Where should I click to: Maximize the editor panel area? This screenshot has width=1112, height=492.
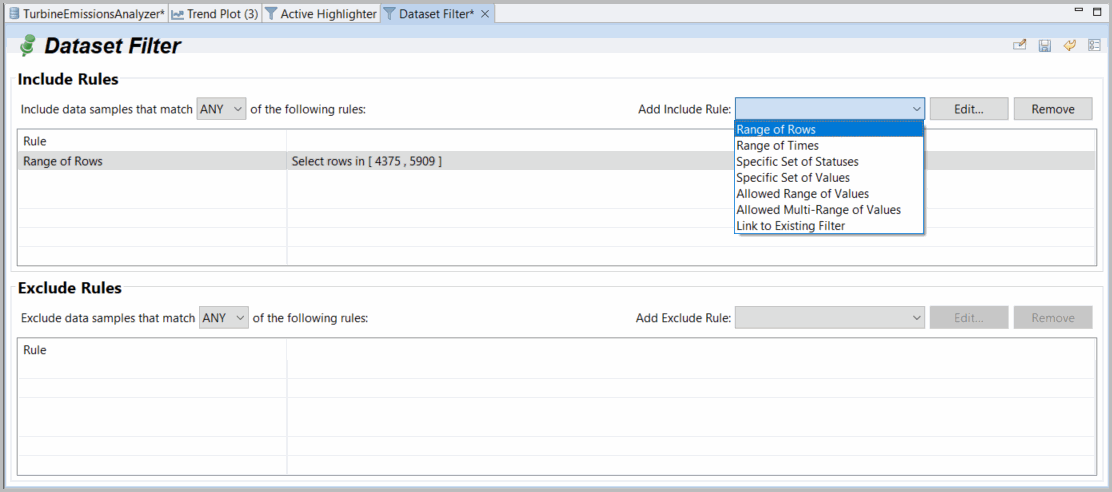tap(1098, 10)
